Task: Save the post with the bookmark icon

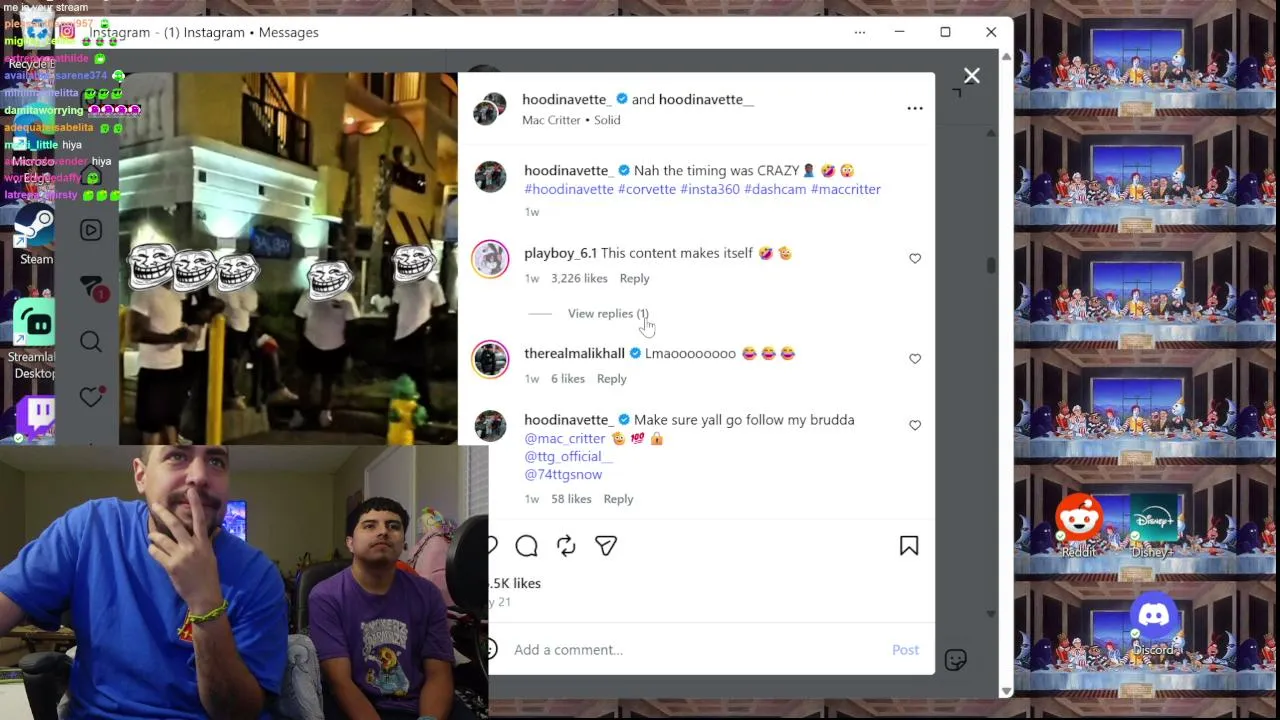Action: [909, 545]
